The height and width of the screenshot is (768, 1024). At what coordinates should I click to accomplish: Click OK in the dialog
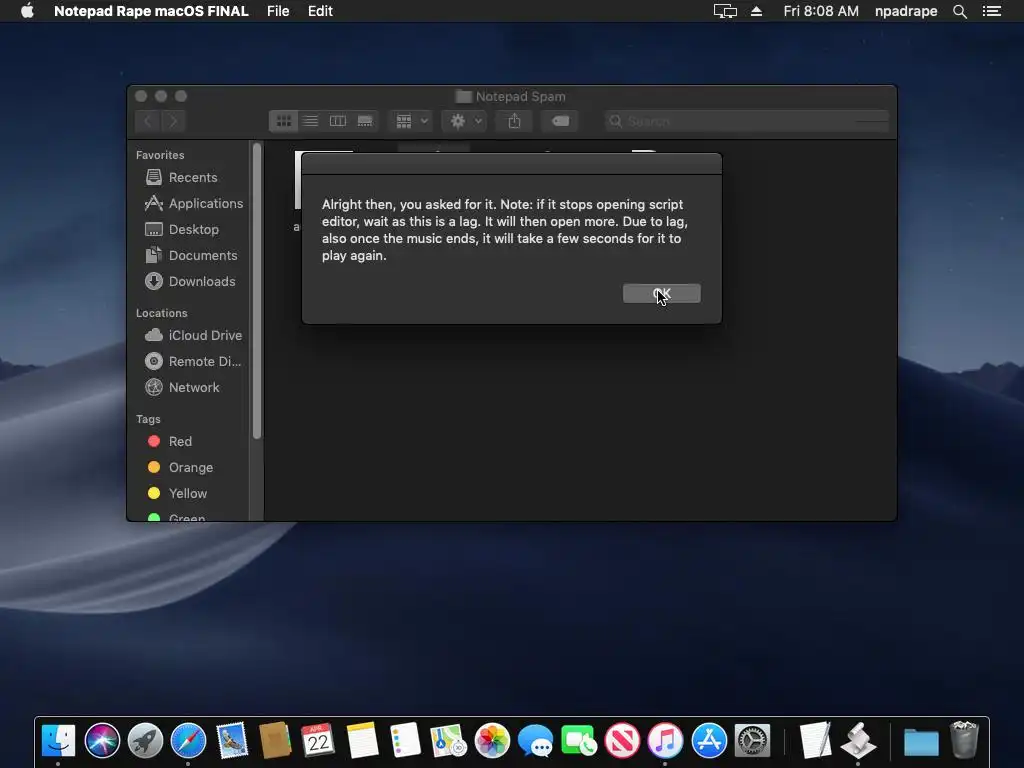(x=661, y=293)
